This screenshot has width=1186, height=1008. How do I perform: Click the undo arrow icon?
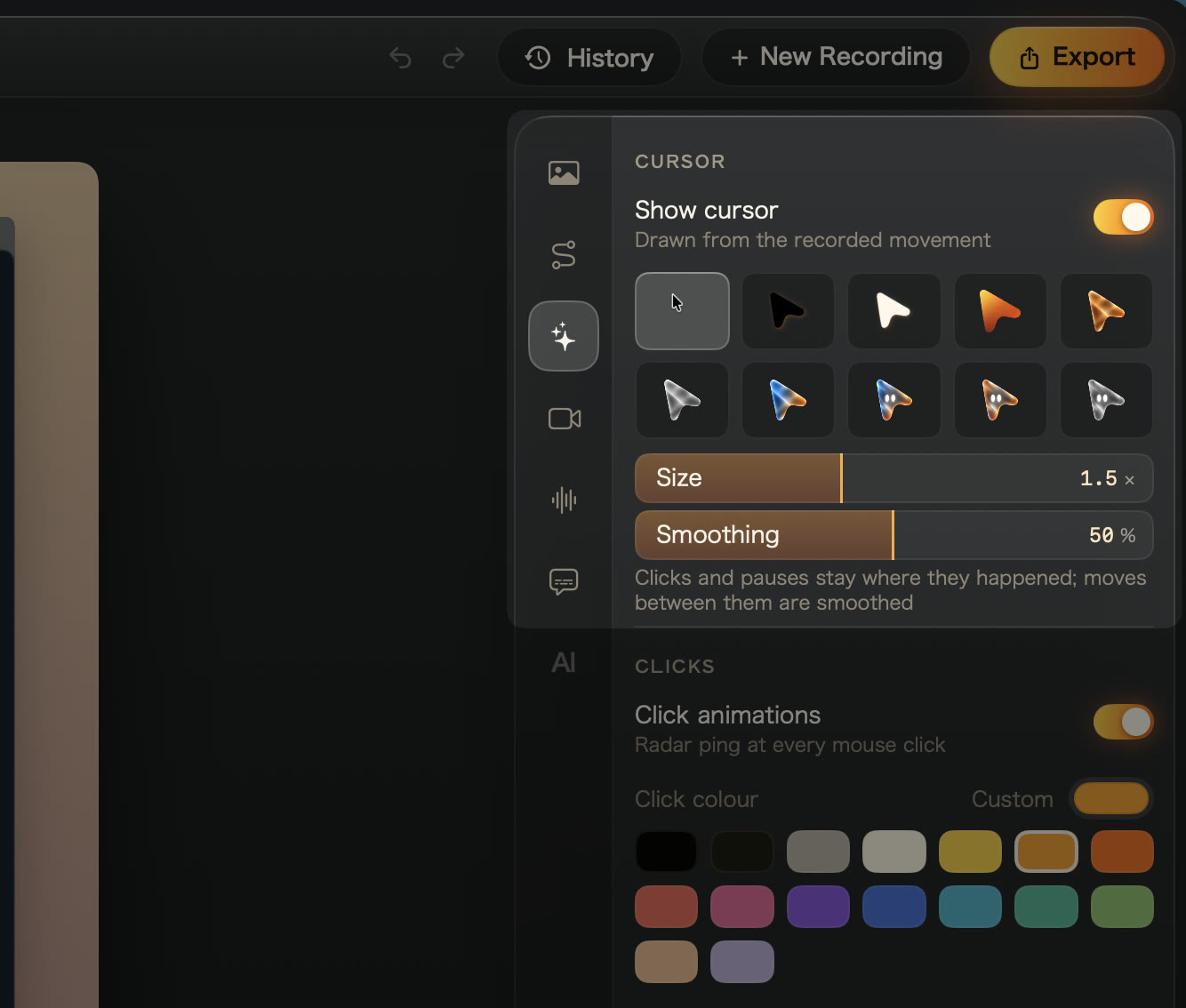click(x=401, y=59)
